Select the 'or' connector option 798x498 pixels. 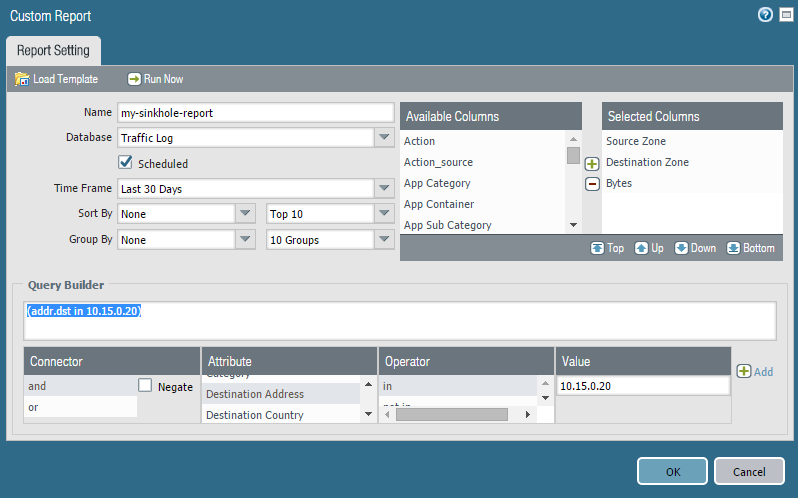80,407
